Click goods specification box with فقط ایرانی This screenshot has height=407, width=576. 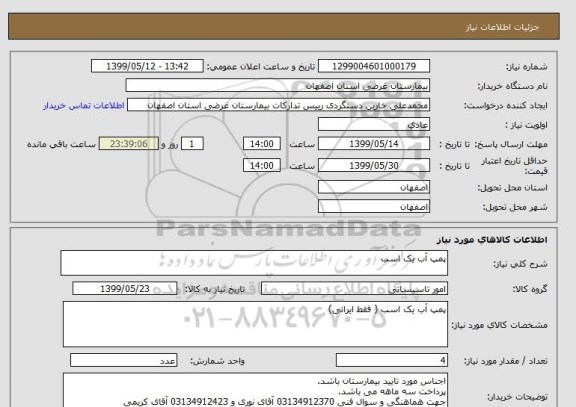(255, 324)
